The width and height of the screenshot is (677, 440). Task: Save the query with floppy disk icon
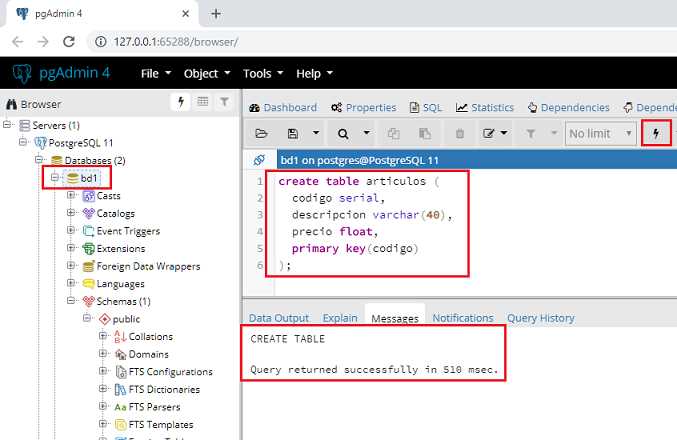tap(293, 133)
